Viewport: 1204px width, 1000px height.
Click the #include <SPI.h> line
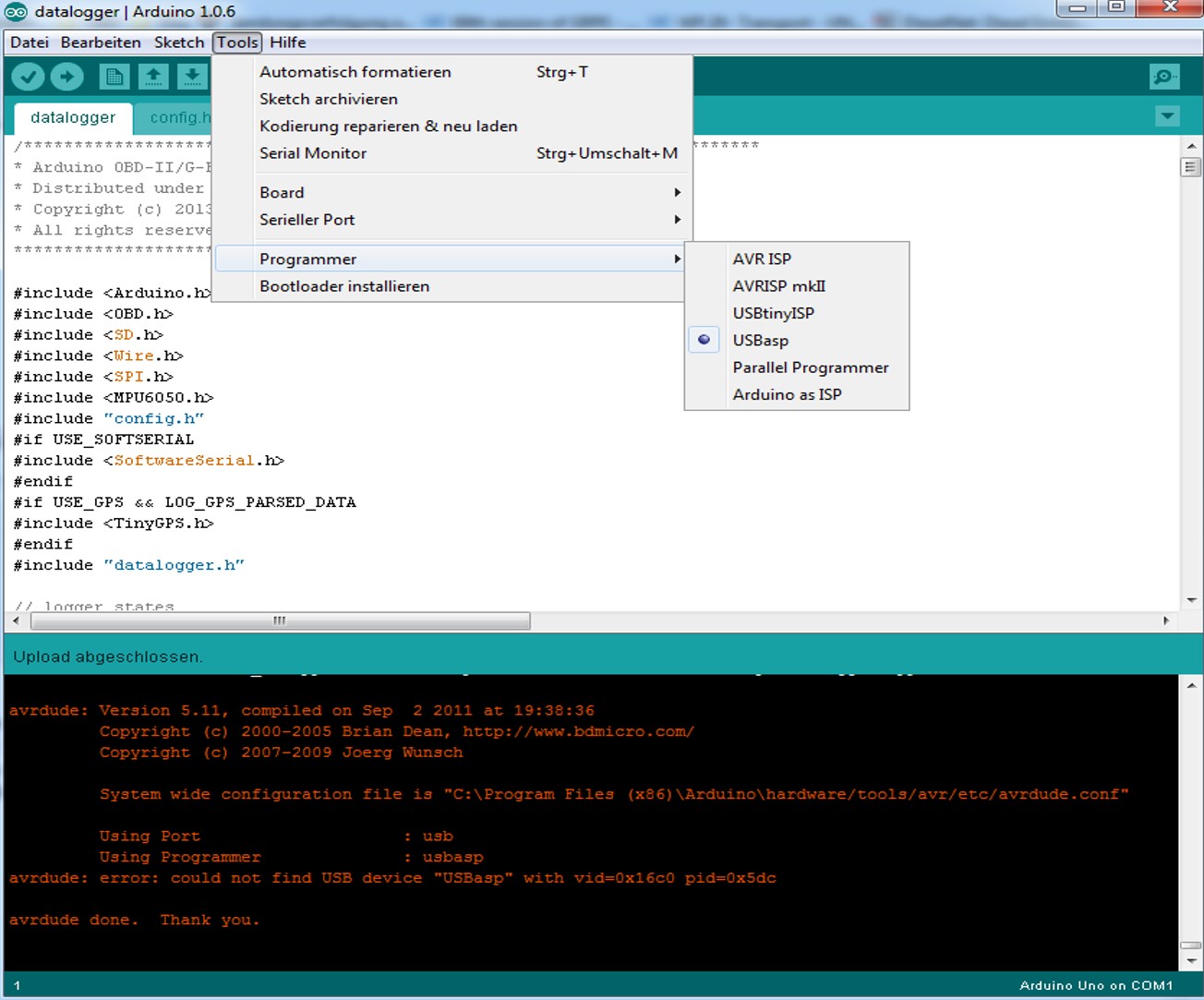coord(93,377)
